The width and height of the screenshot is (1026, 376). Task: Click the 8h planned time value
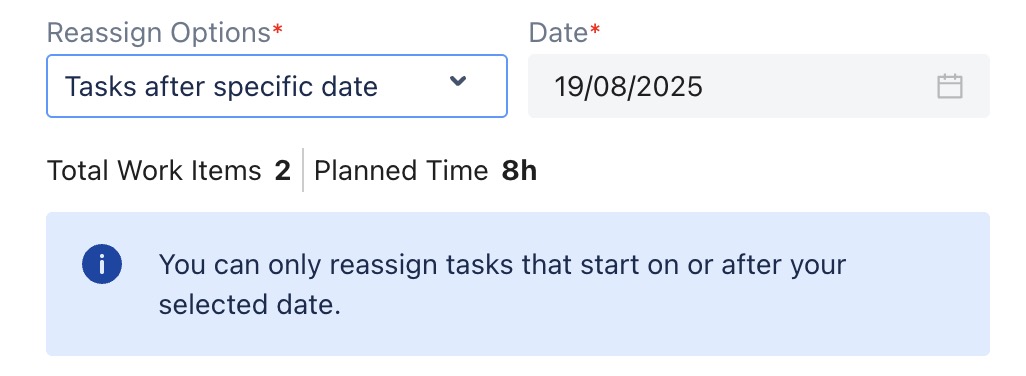point(520,171)
